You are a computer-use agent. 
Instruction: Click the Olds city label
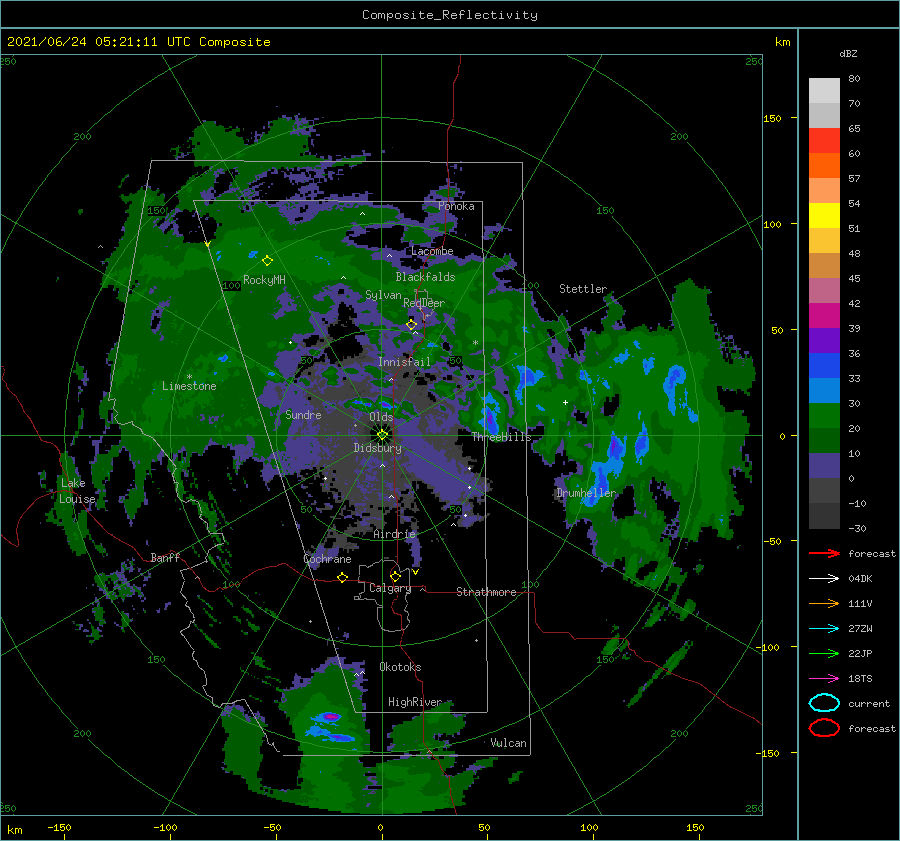[x=381, y=417]
